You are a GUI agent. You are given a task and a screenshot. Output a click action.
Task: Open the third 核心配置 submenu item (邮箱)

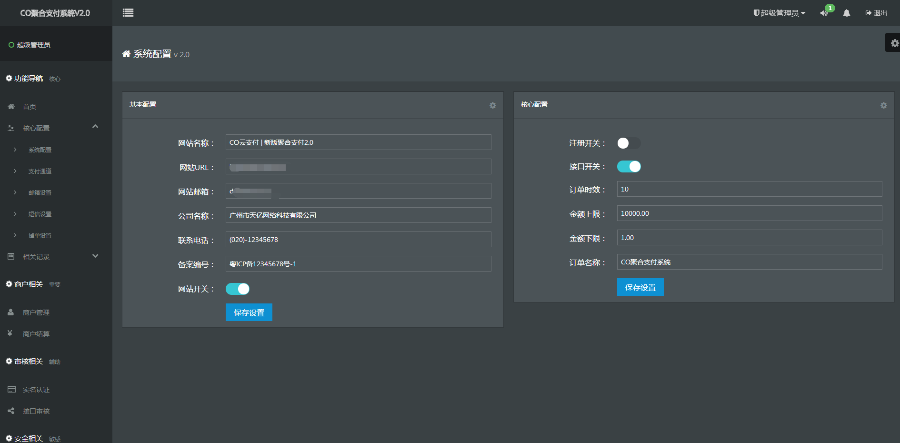(x=40, y=193)
